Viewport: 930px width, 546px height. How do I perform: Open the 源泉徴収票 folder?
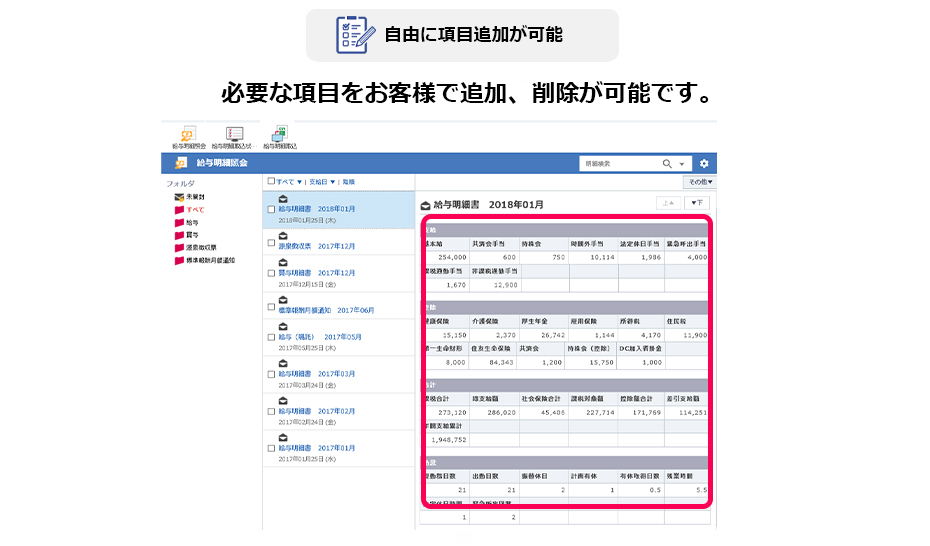(195, 248)
